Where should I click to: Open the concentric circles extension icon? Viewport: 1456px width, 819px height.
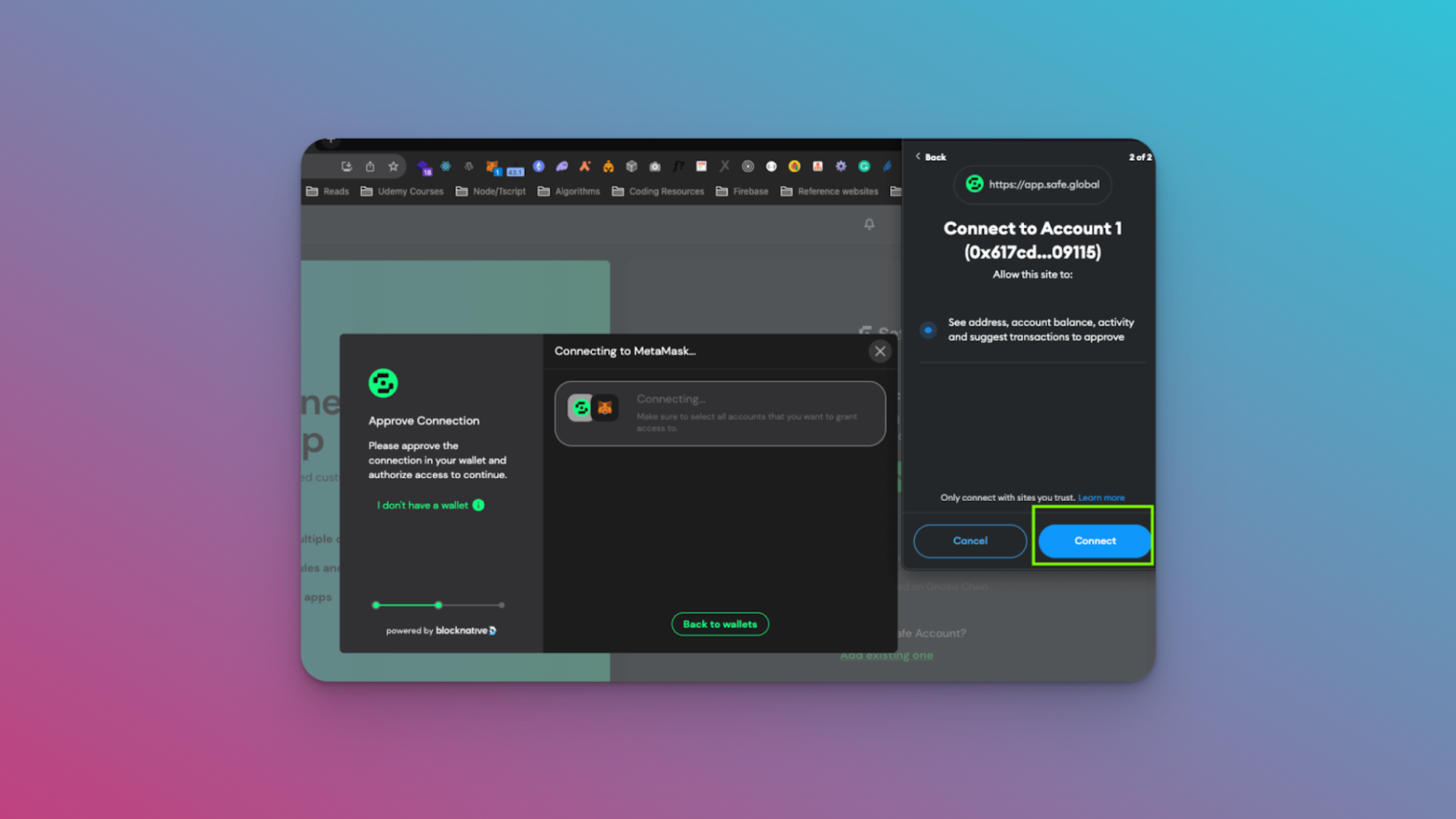coord(748,167)
